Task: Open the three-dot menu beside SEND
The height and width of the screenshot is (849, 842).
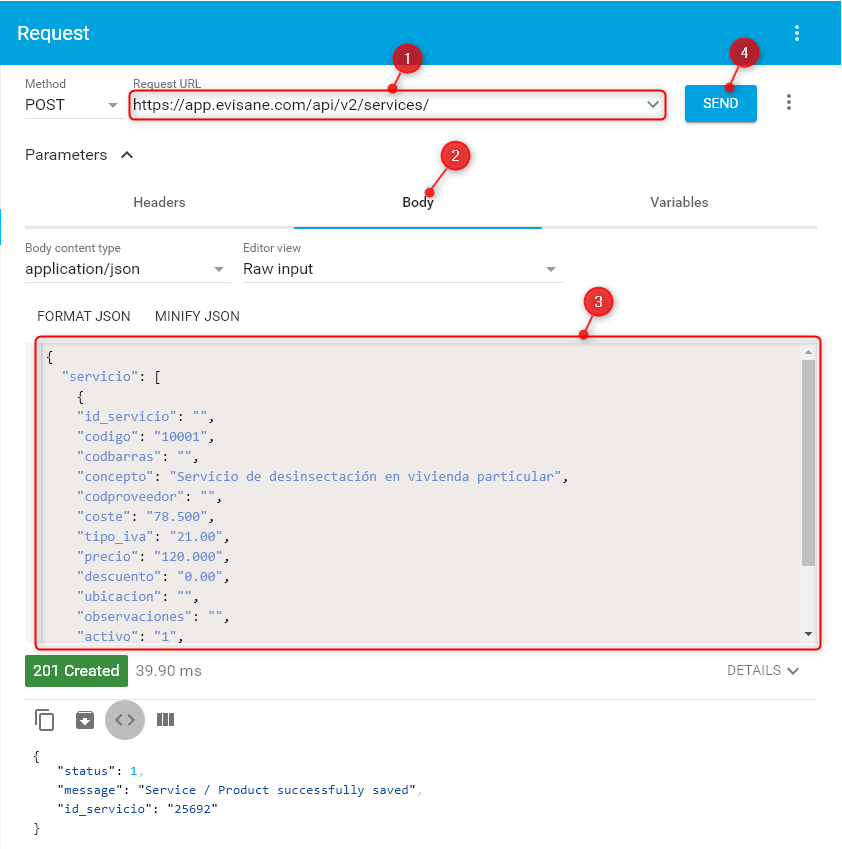Action: (x=789, y=103)
